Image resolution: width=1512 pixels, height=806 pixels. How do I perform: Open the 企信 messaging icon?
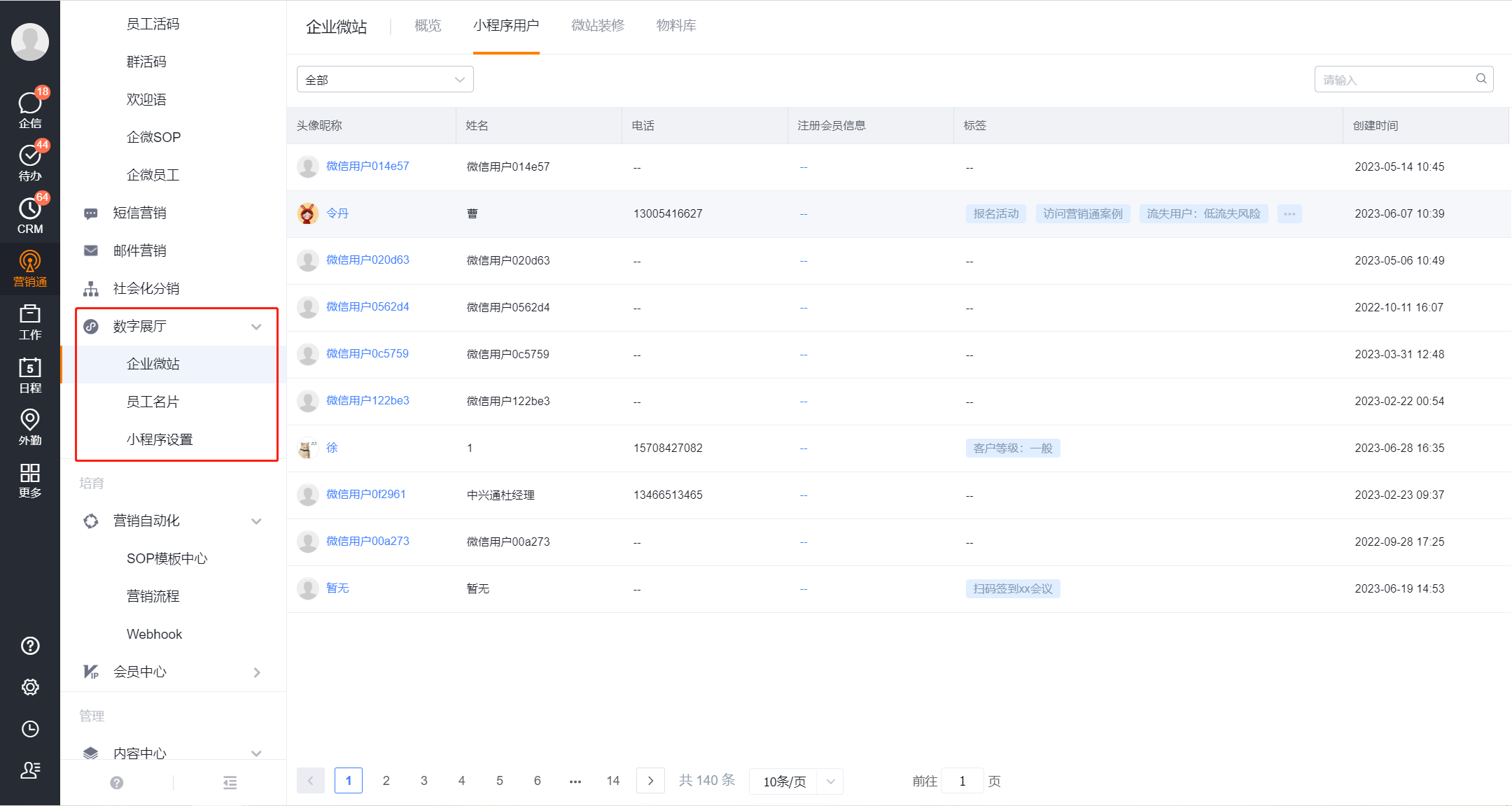(30, 109)
